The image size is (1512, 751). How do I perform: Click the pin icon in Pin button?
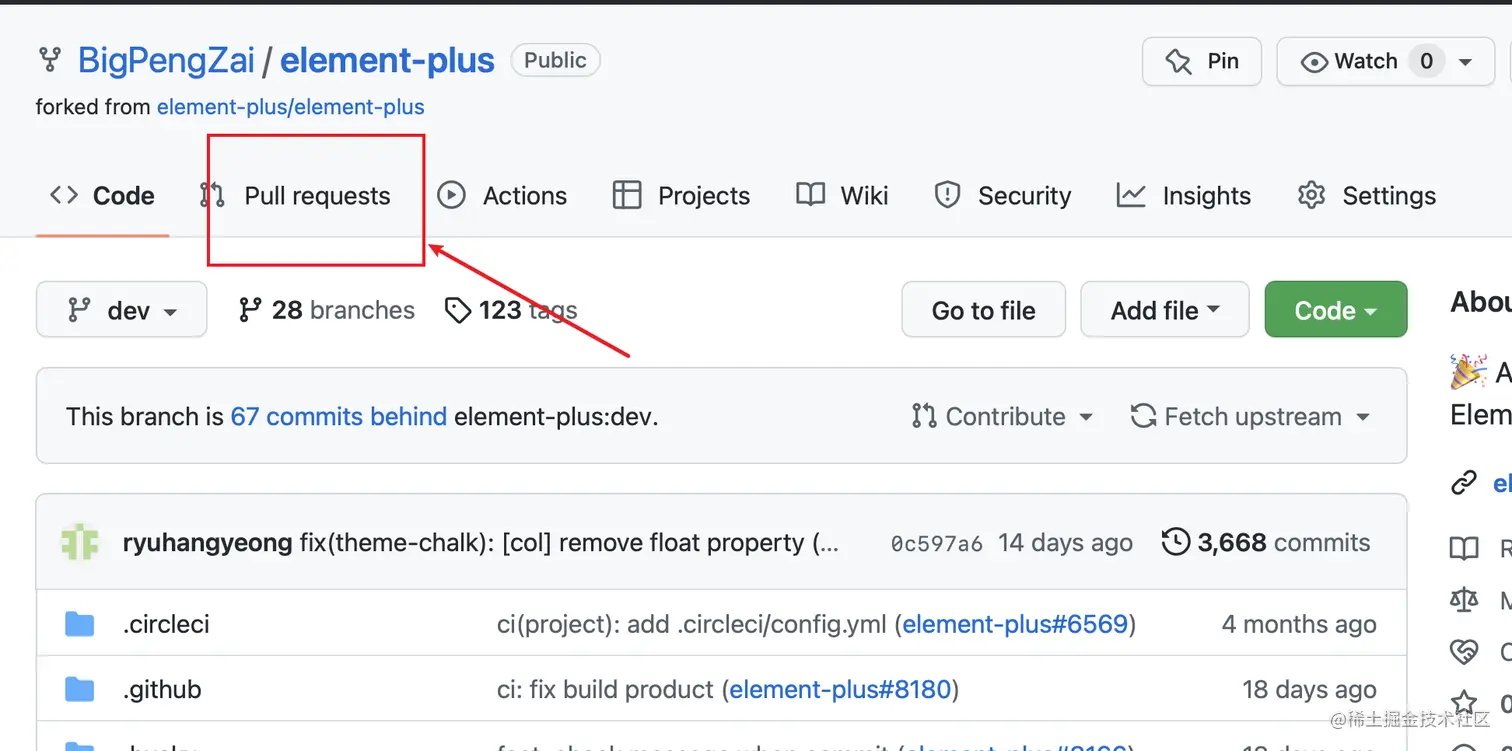coord(1178,62)
